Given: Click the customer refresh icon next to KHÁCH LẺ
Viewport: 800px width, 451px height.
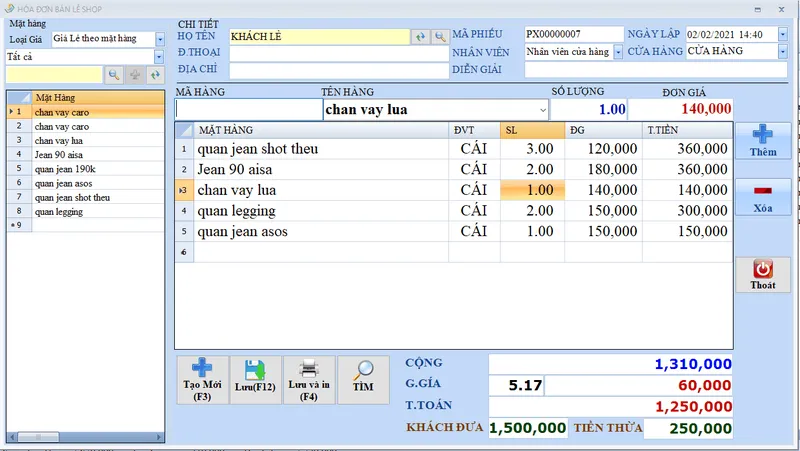Looking at the screenshot, I should pos(420,37).
